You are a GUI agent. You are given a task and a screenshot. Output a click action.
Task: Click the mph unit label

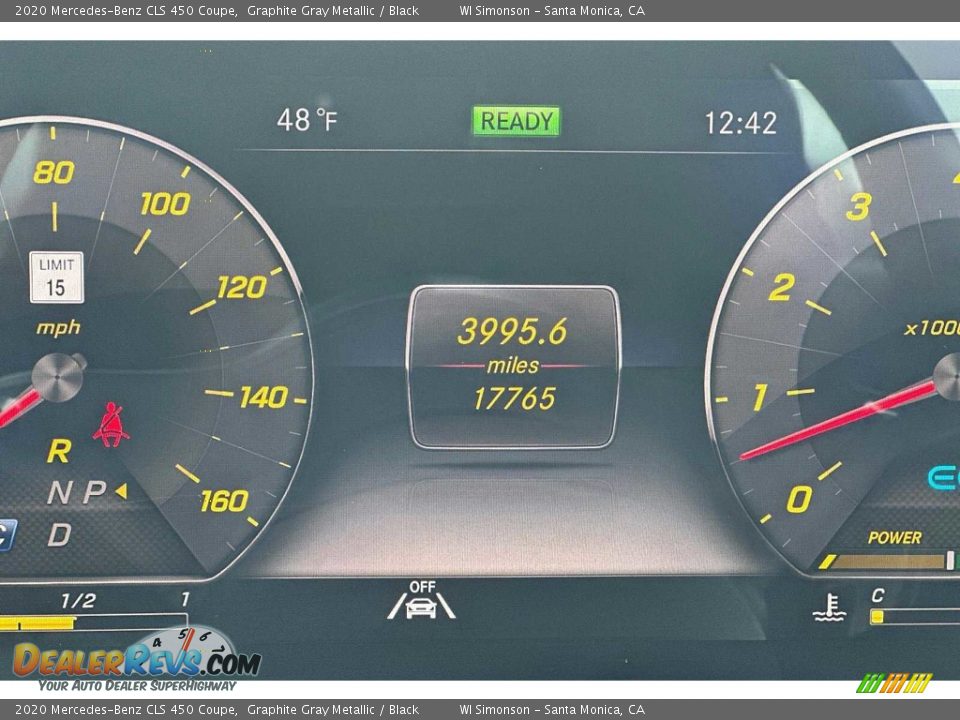click(58, 328)
